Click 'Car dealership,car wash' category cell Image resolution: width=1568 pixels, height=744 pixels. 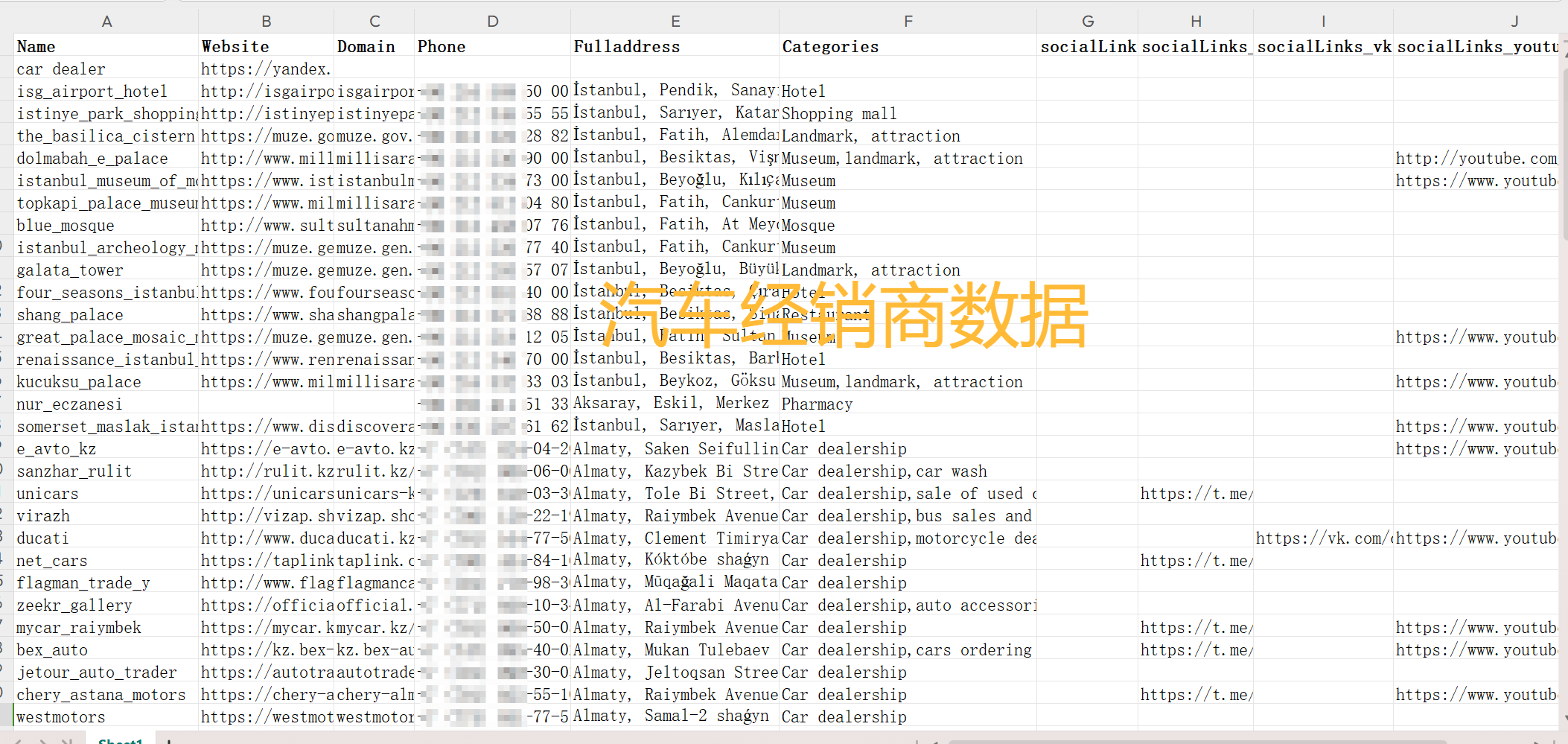pyautogui.click(x=908, y=471)
